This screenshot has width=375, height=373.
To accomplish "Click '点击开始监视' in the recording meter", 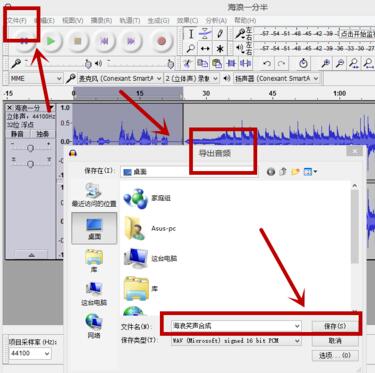I will [358, 34].
